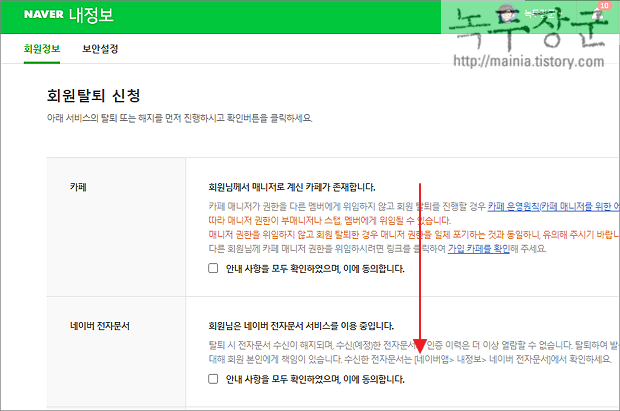This screenshot has width=620, height=411.
Task: Click text 회원님께서 매니저로 계신 카페가 존재합니다.
Action: 292,187
